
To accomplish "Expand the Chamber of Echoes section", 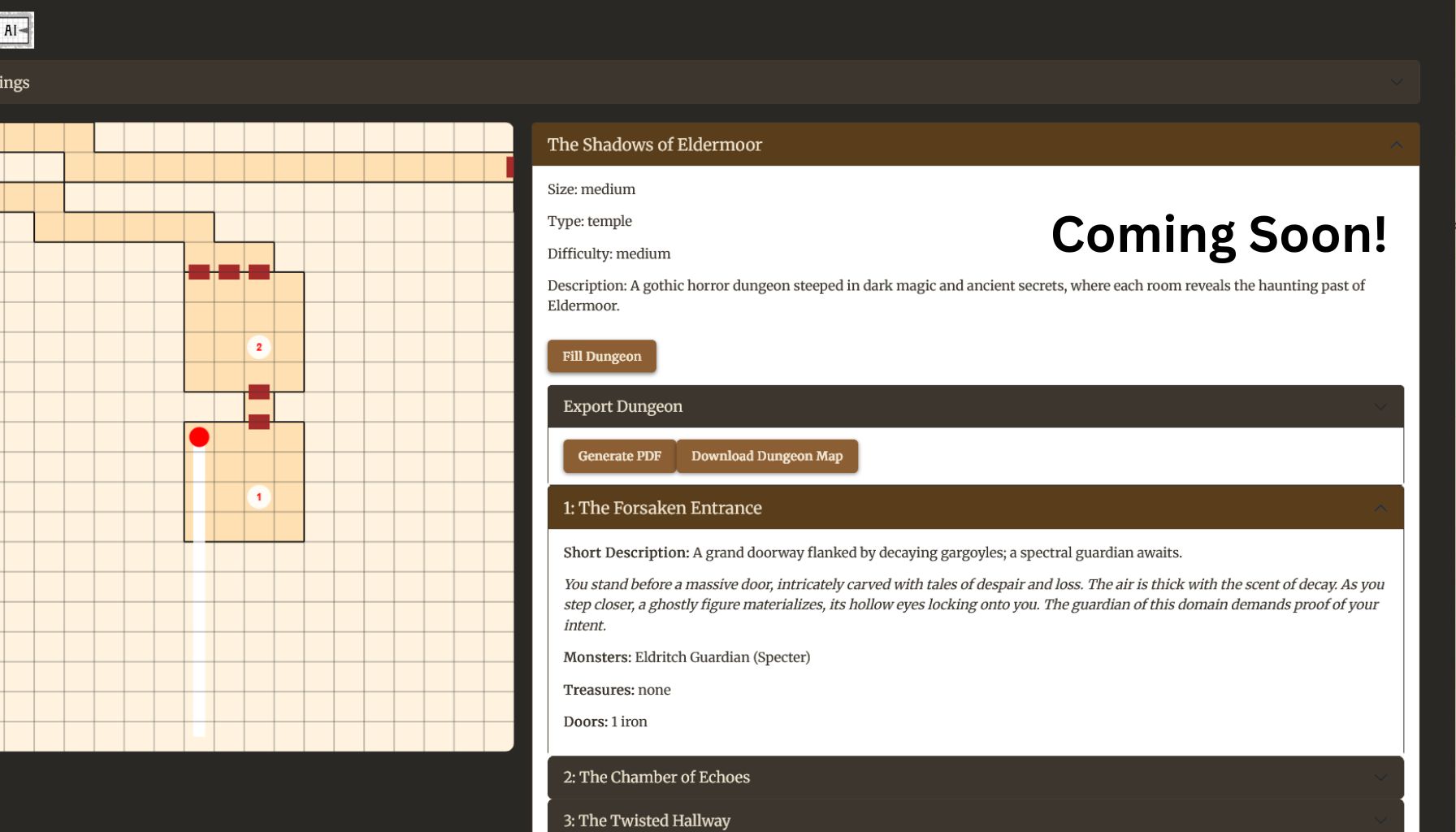I will click(x=1381, y=778).
